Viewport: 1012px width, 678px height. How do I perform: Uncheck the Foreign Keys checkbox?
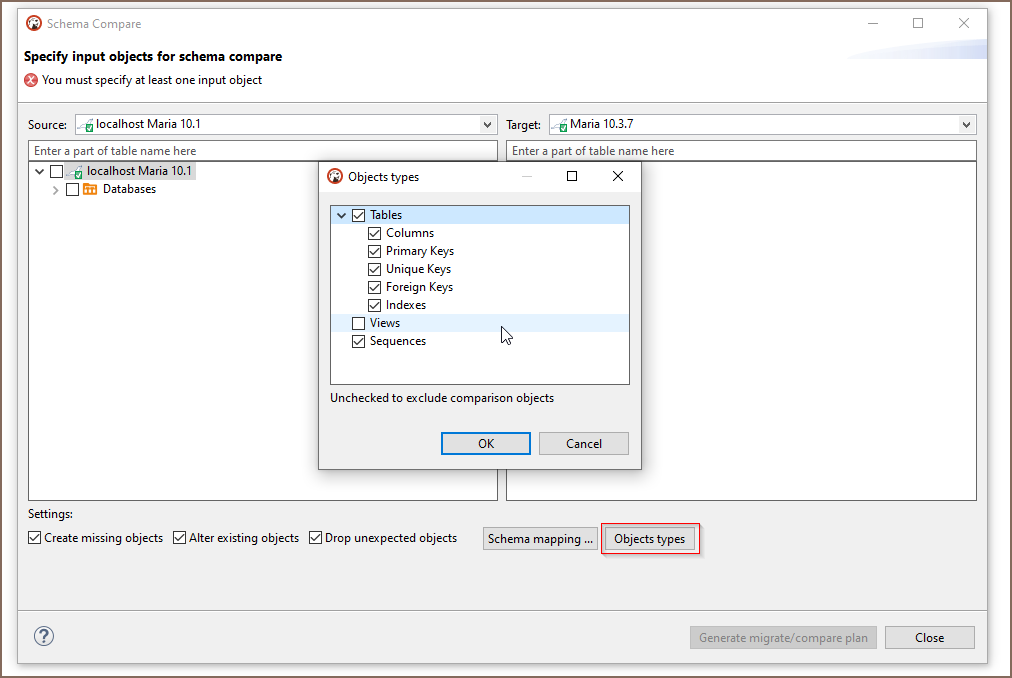(x=375, y=287)
